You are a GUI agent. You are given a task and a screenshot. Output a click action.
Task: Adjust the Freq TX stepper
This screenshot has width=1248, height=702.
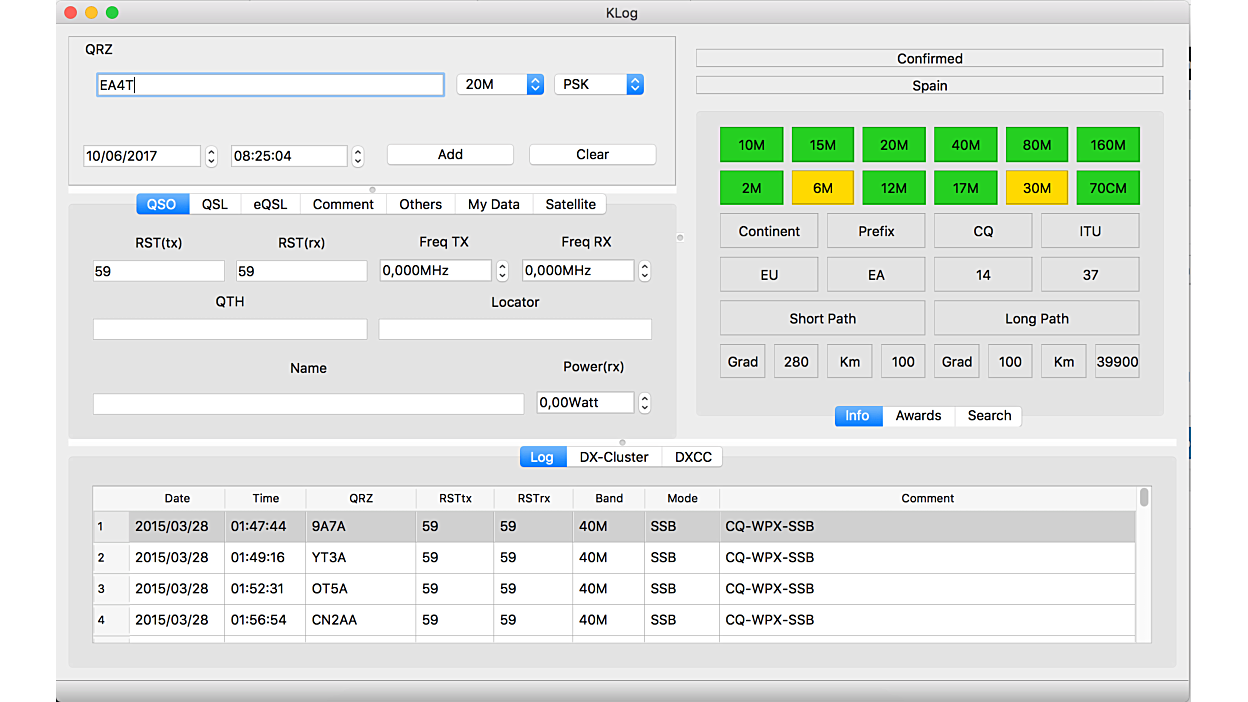tap(502, 271)
